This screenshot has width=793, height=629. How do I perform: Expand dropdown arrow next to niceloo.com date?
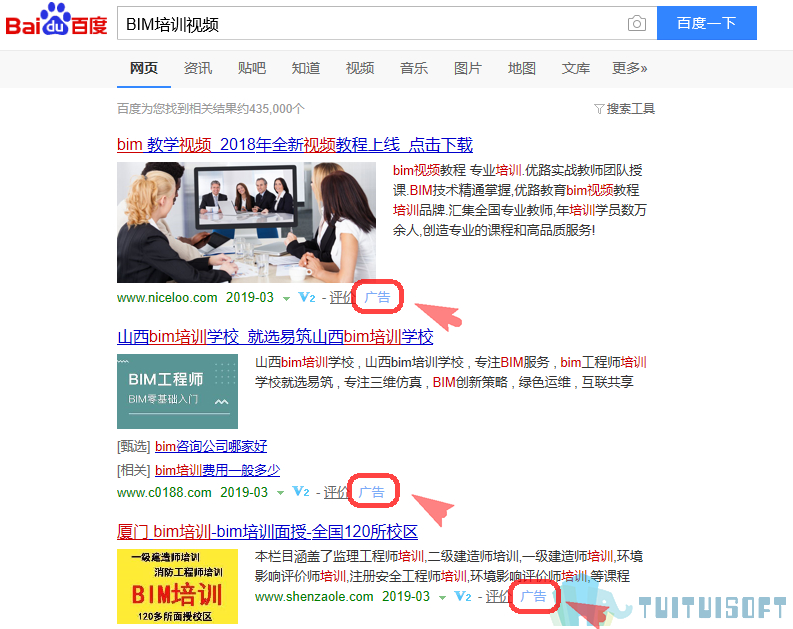pos(286,299)
